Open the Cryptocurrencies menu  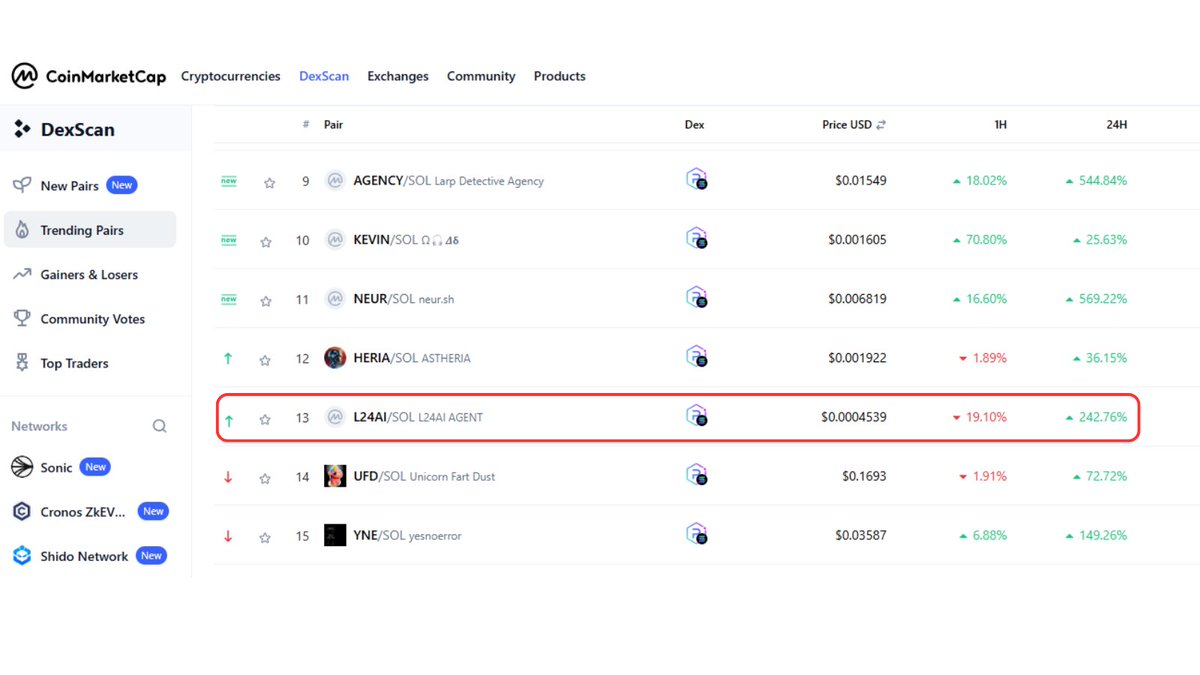click(x=230, y=76)
